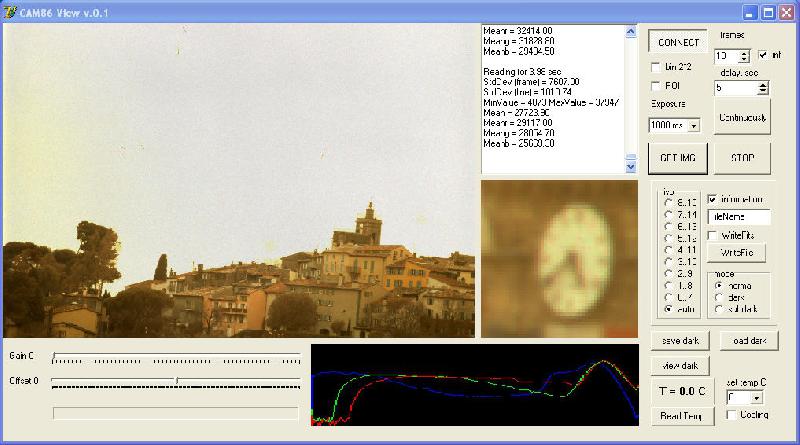Viewport: 800px width, 445px height.
Task: Select the dark mode radio button
Action: click(x=719, y=298)
